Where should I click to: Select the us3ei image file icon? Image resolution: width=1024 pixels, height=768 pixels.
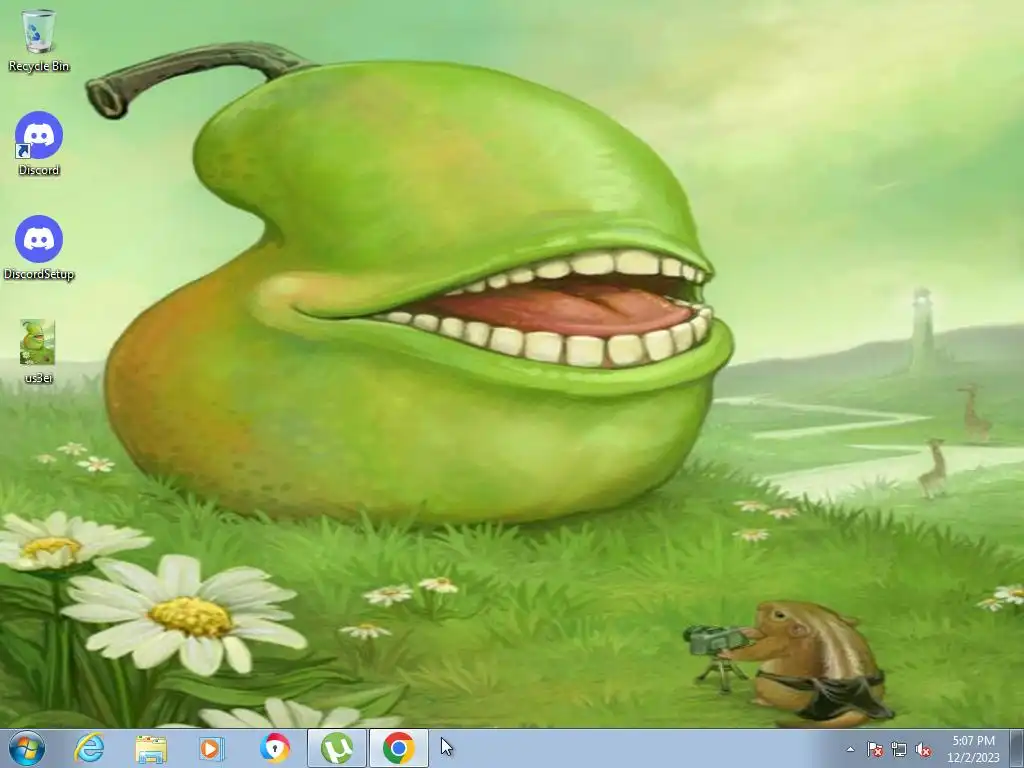(38, 351)
